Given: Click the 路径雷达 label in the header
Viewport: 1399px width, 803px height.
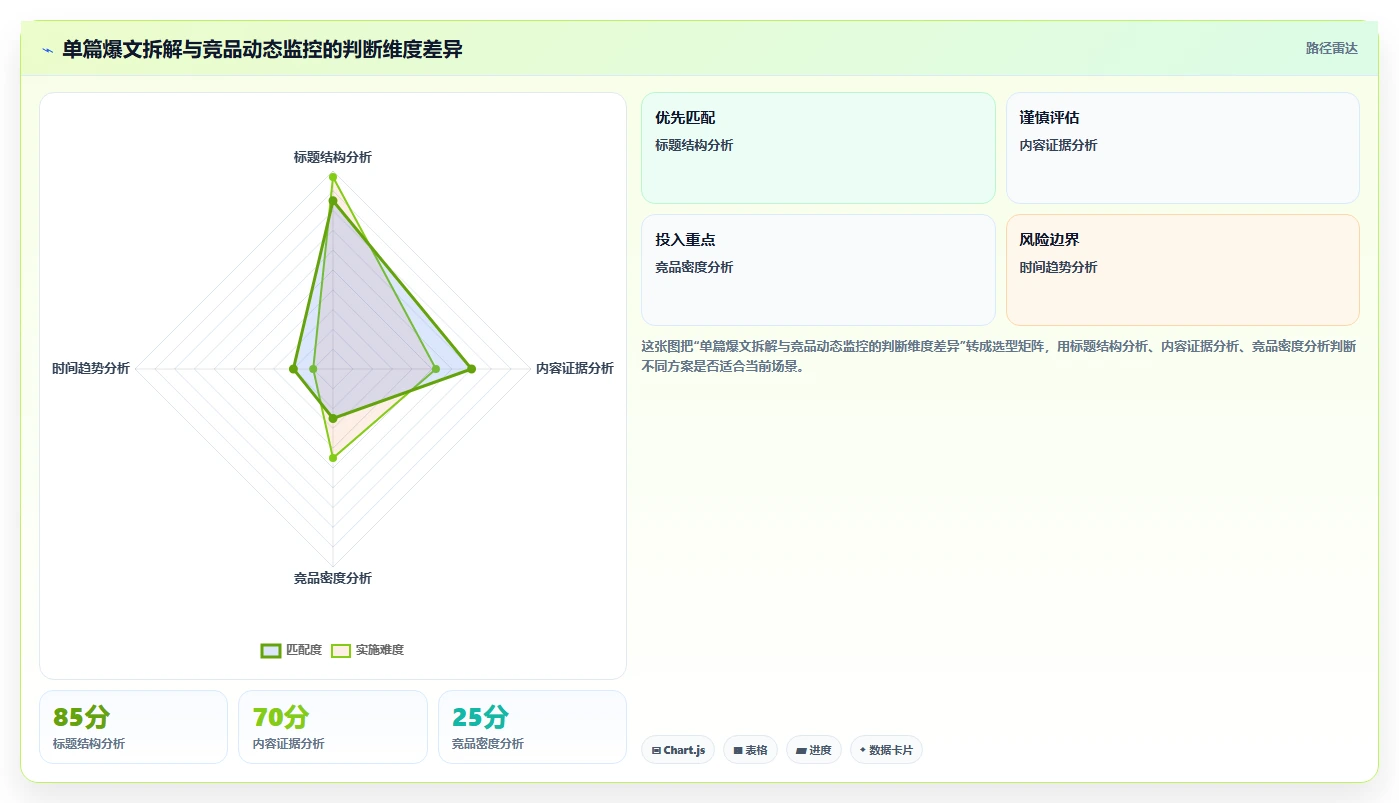Looking at the screenshot, I should pos(1331,48).
